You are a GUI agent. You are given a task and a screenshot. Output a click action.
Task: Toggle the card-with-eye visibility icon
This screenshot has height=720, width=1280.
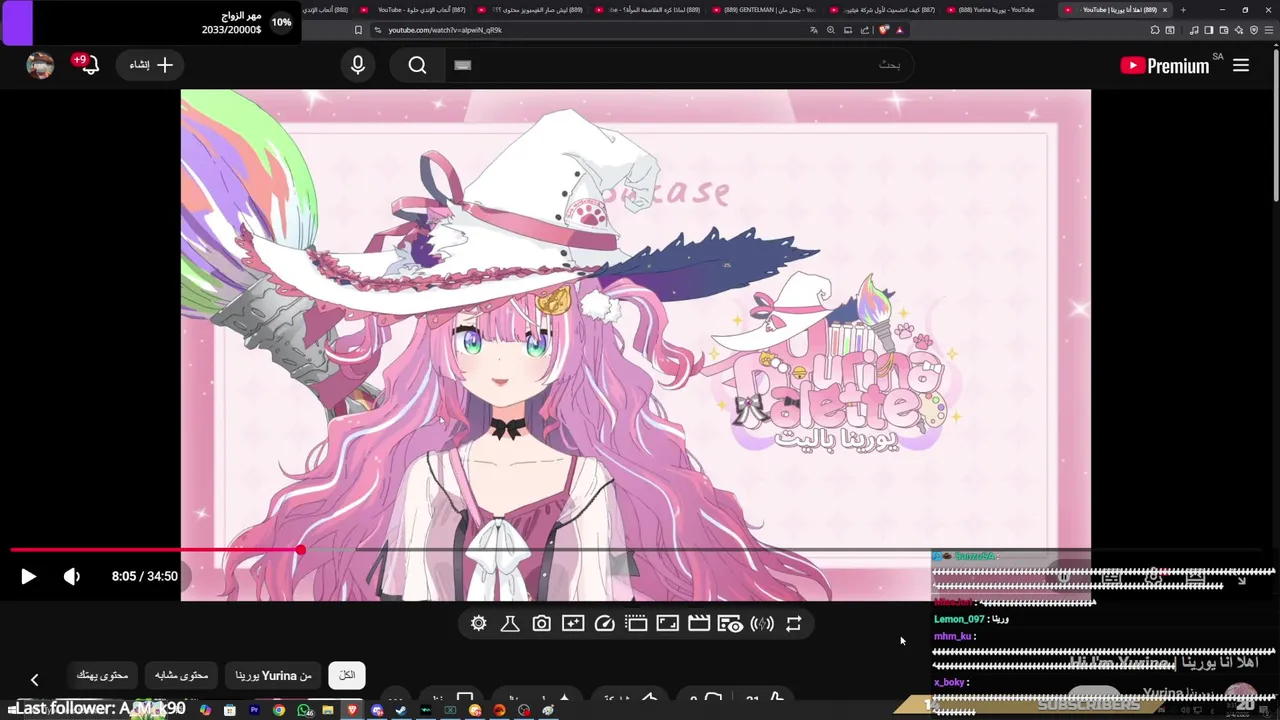[x=730, y=624]
